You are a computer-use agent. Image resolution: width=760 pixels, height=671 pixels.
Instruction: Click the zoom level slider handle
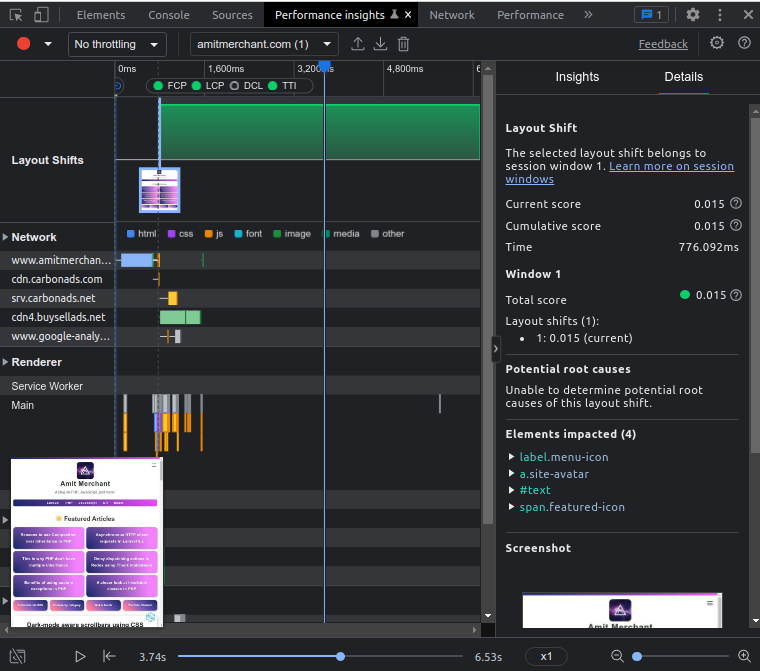pos(637,656)
